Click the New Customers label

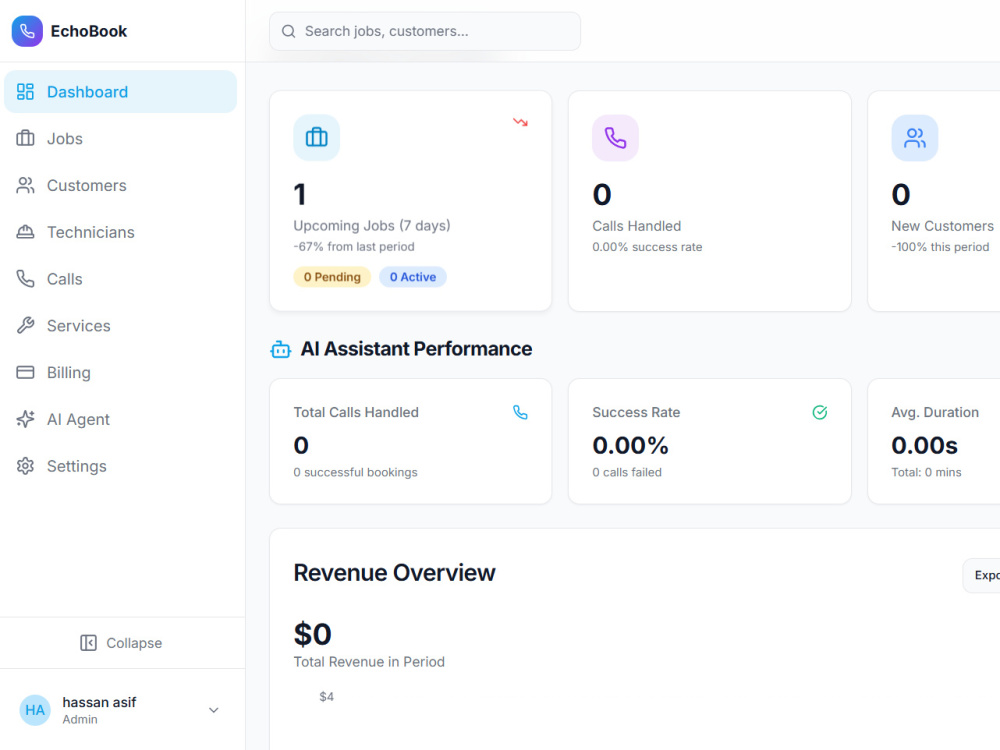pyautogui.click(x=943, y=226)
